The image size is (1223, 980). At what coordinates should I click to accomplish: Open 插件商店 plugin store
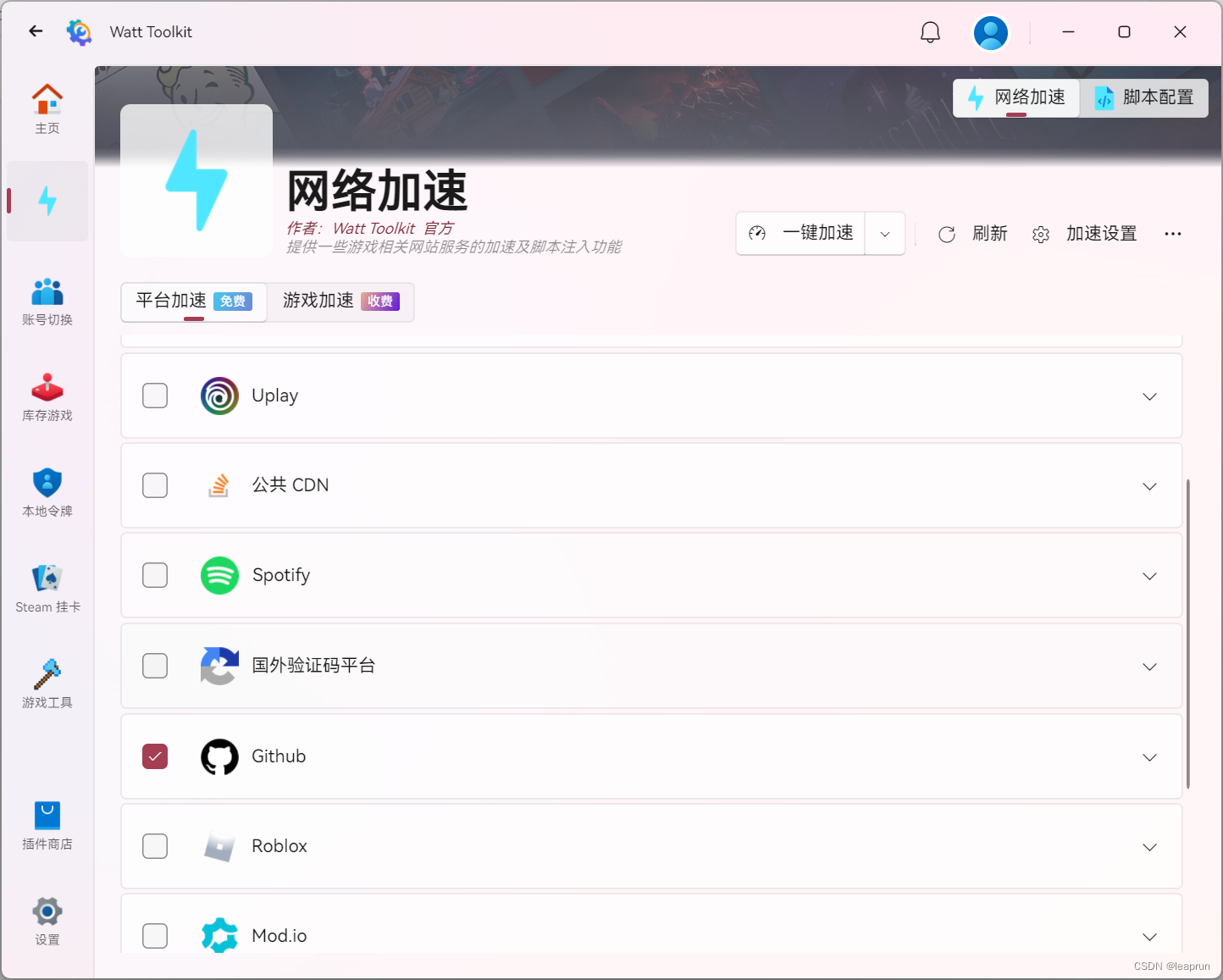click(47, 826)
